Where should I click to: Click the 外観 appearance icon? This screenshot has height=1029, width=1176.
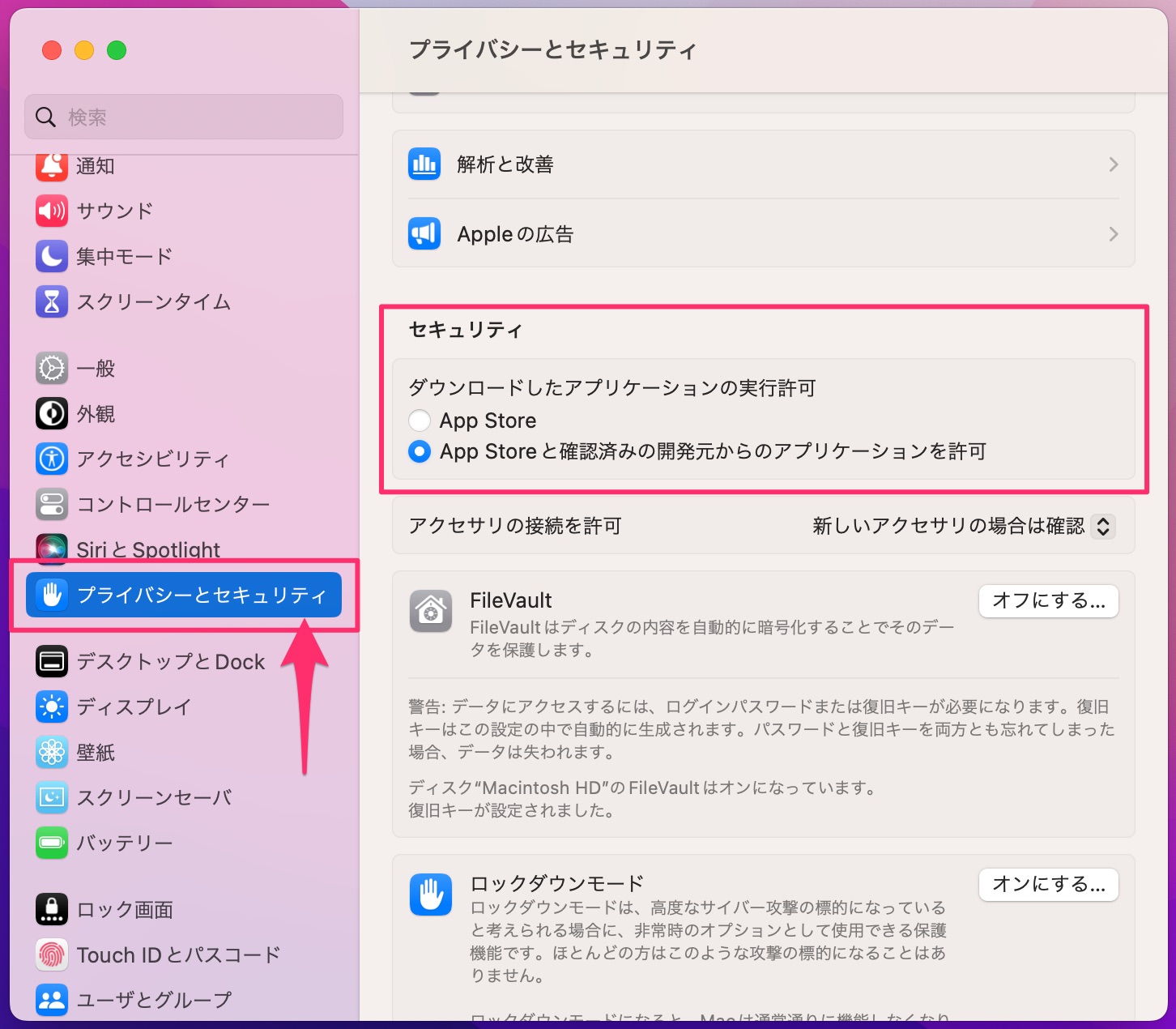[x=52, y=413]
